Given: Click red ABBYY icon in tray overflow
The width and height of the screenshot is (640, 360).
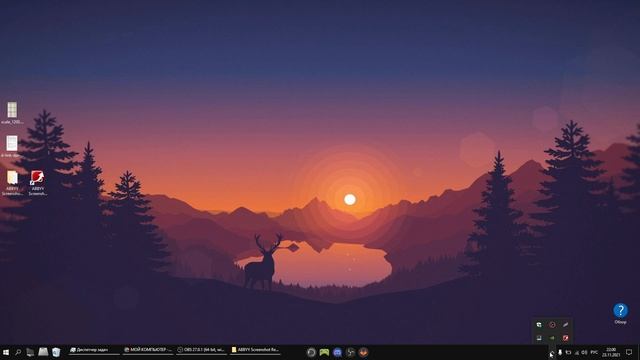Looking at the screenshot, I should 565,338.
